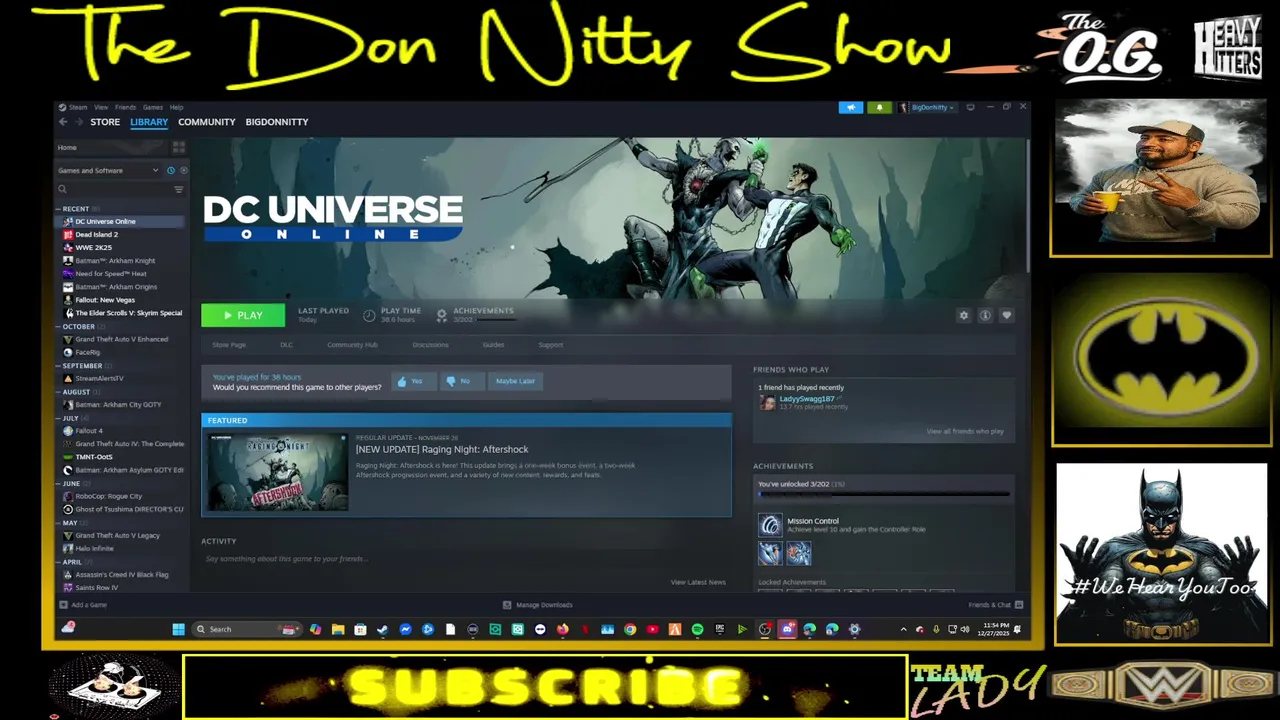This screenshot has height=720, width=1280.
Task: Click the achievements progress bar
Action: [x=883, y=494]
